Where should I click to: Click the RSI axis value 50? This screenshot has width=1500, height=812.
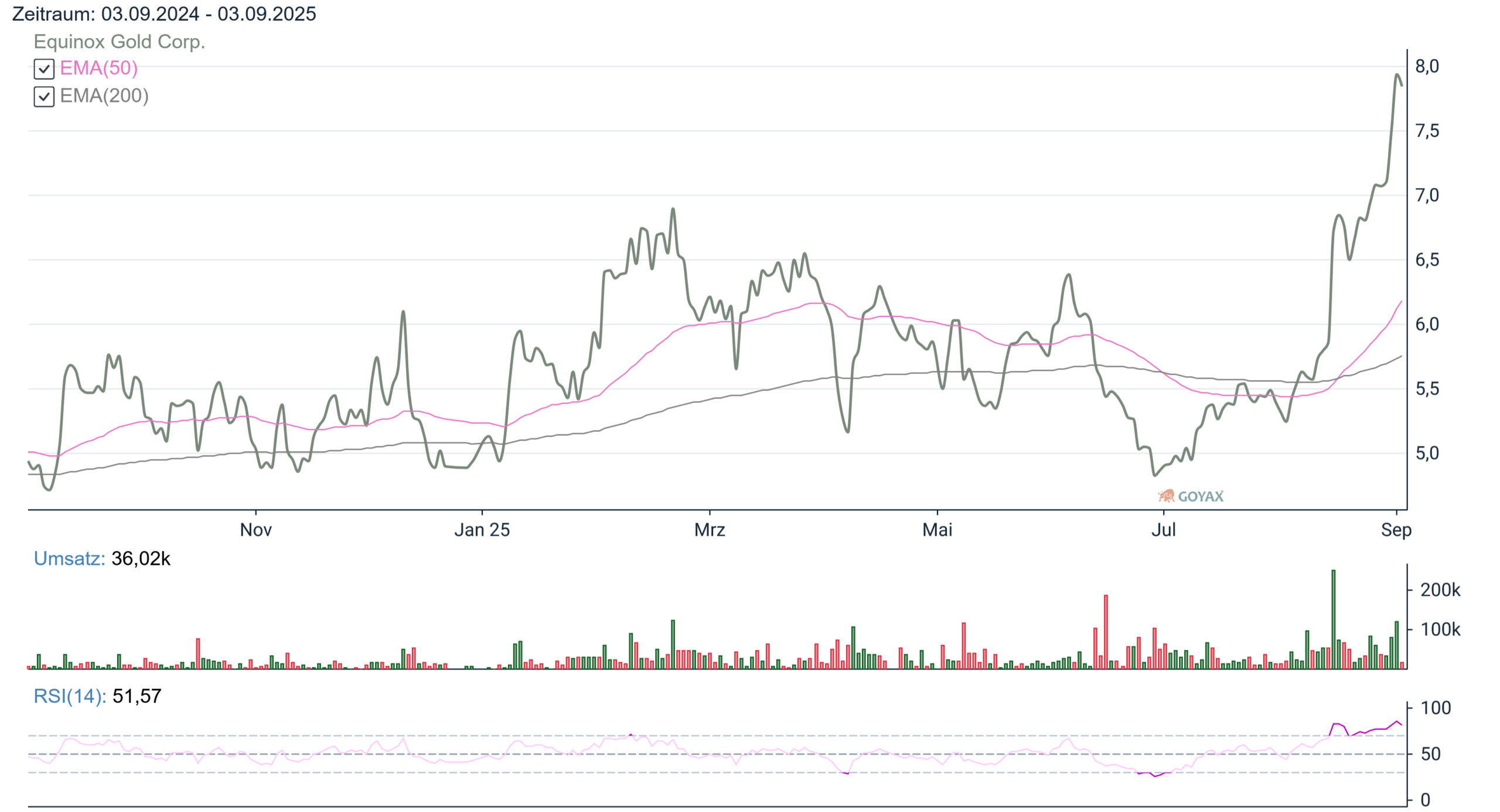coord(1430,754)
